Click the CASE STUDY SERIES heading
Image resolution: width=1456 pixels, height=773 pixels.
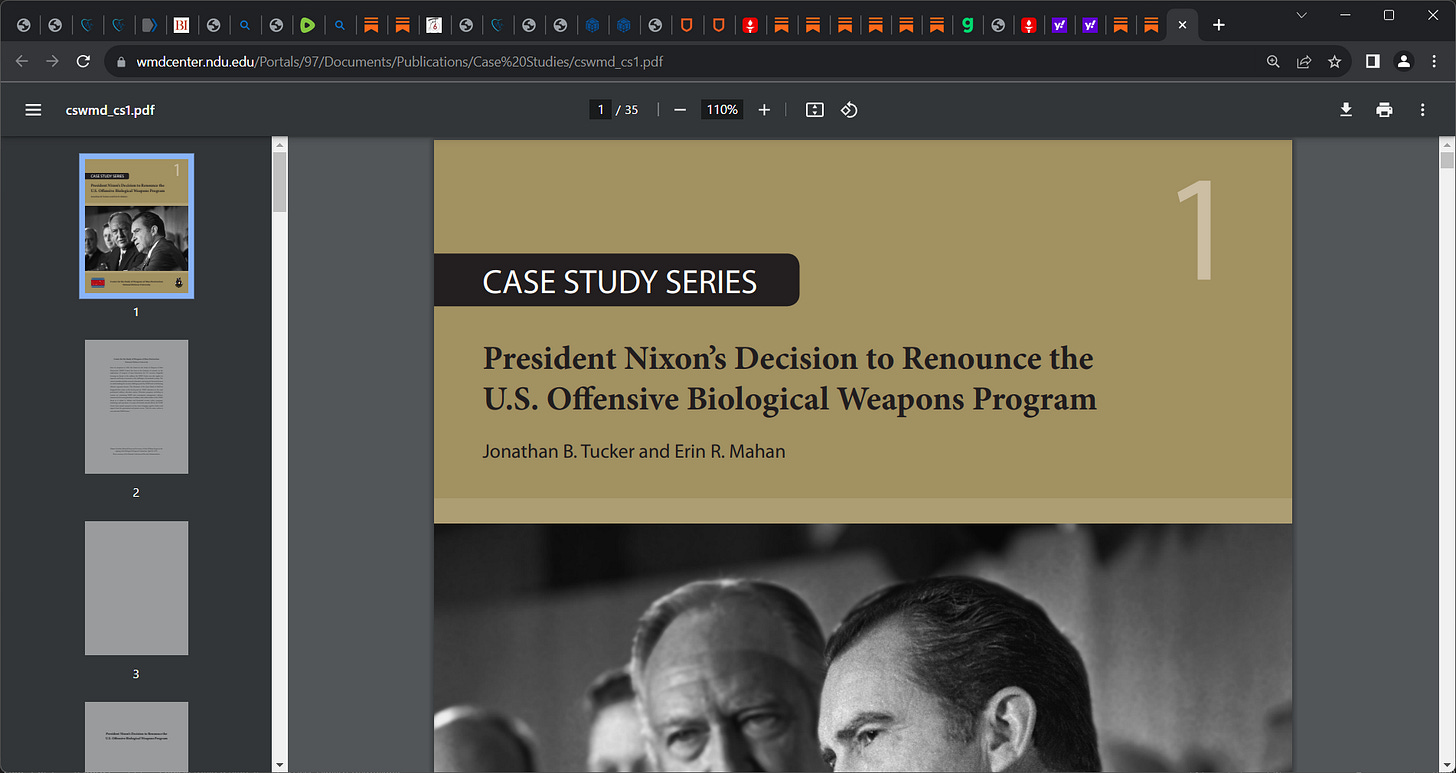[620, 282]
